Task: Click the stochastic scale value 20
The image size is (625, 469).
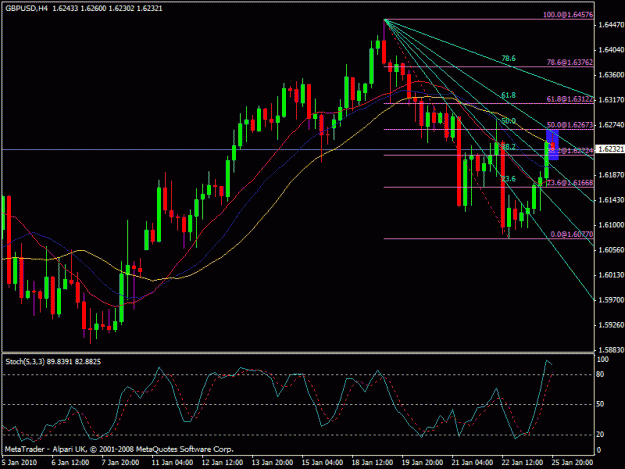Action: (600, 434)
